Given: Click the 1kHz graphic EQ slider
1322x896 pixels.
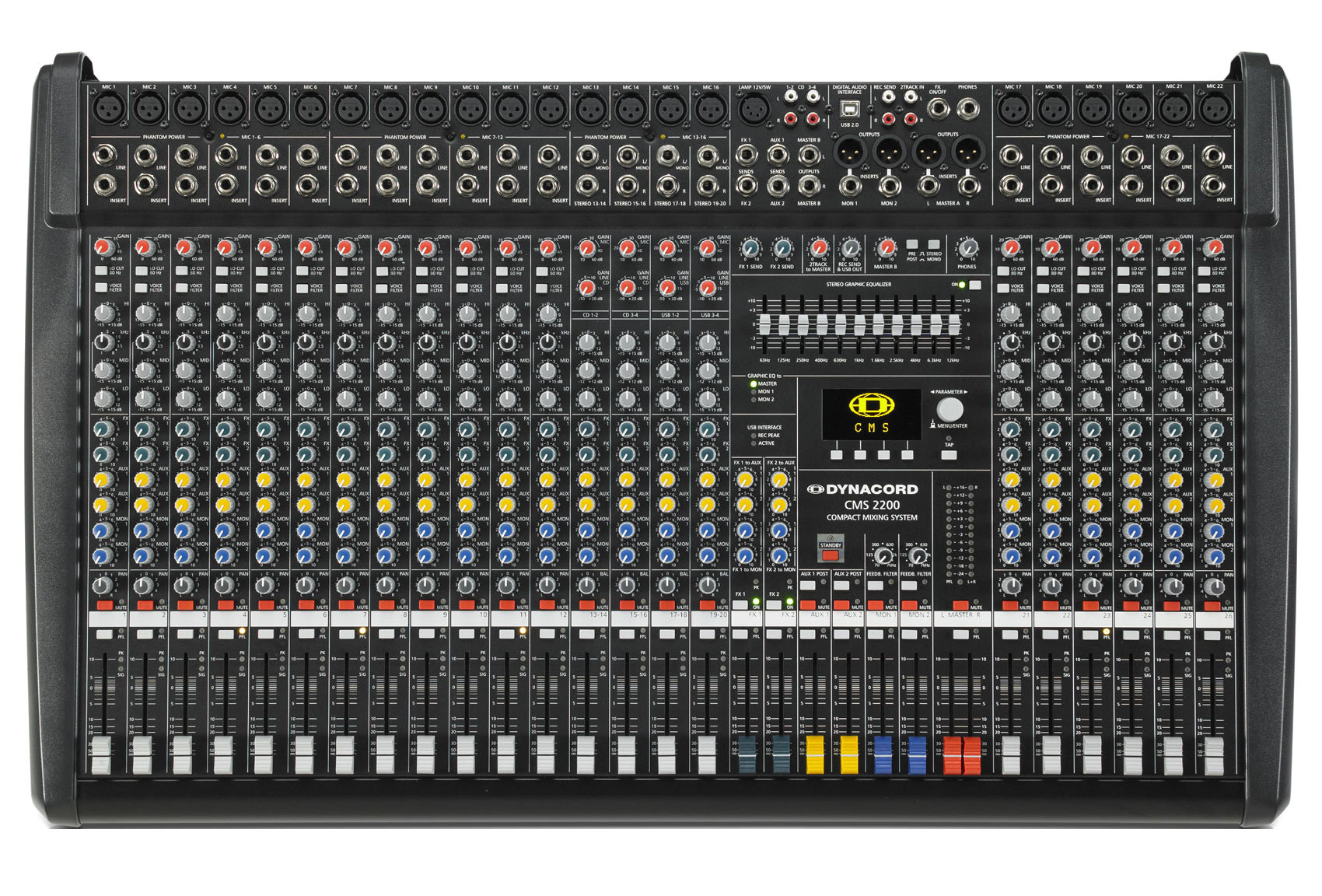Looking at the screenshot, I should (859, 324).
